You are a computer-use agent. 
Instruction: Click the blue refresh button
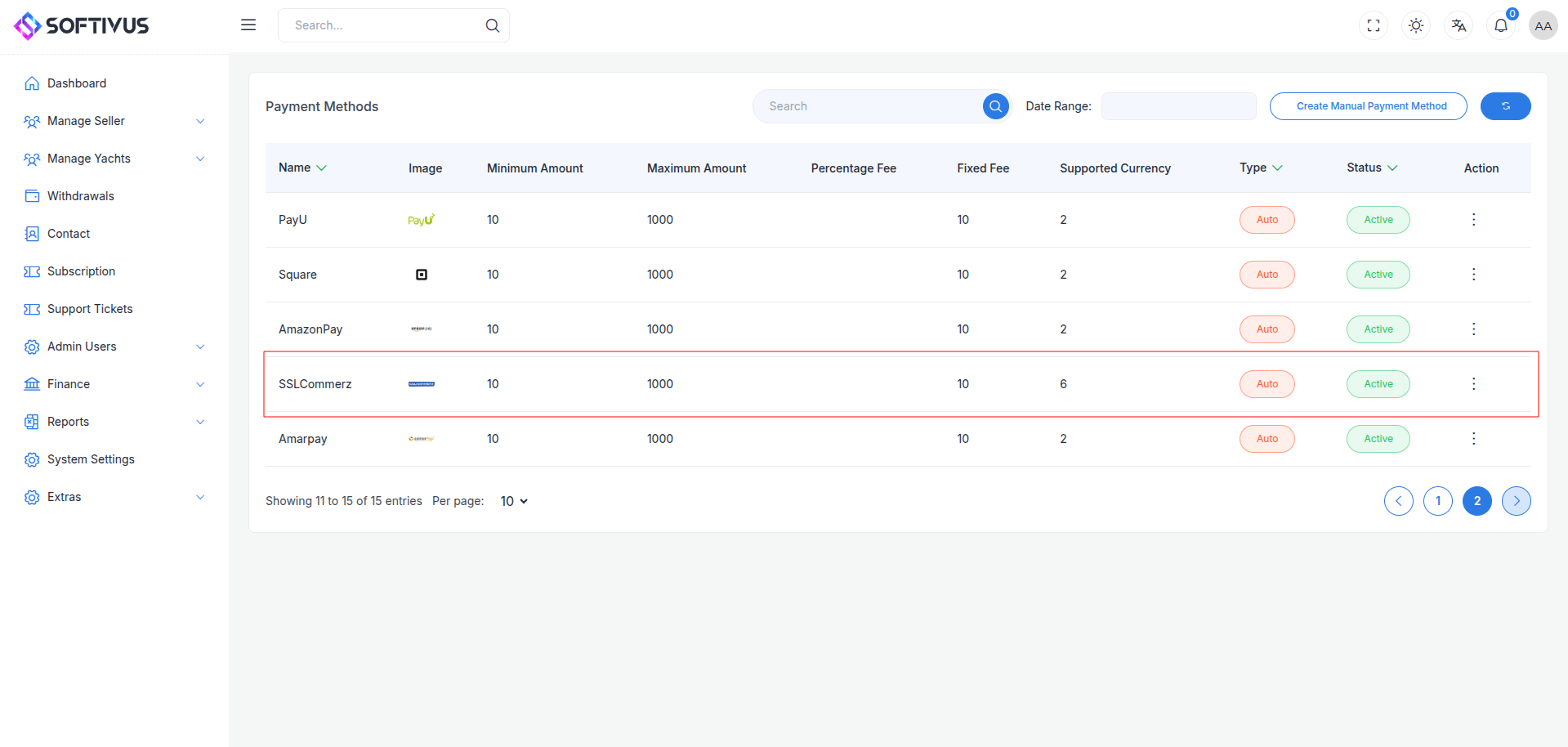pyautogui.click(x=1506, y=106)
